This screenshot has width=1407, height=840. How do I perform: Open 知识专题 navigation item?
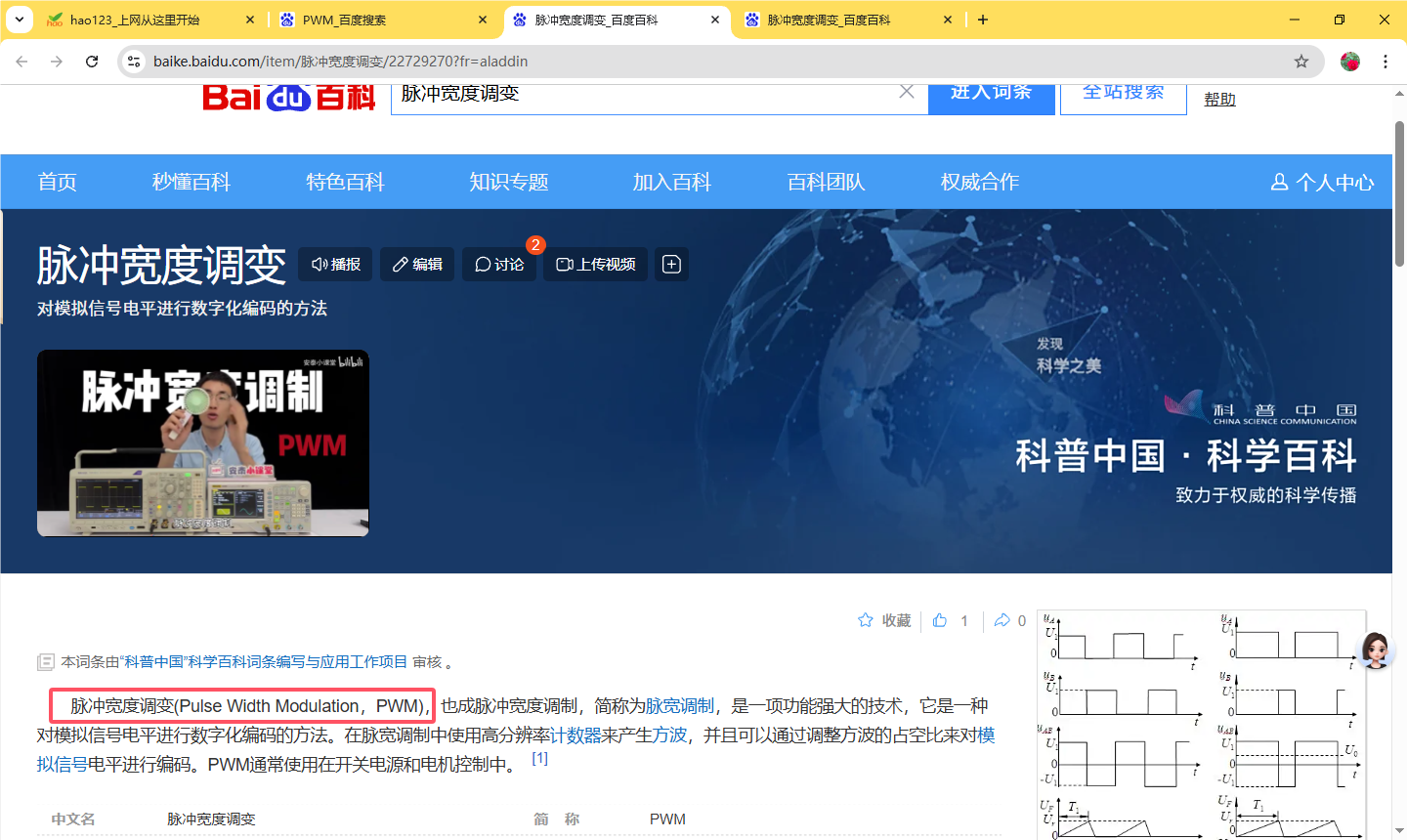[509, 182]
